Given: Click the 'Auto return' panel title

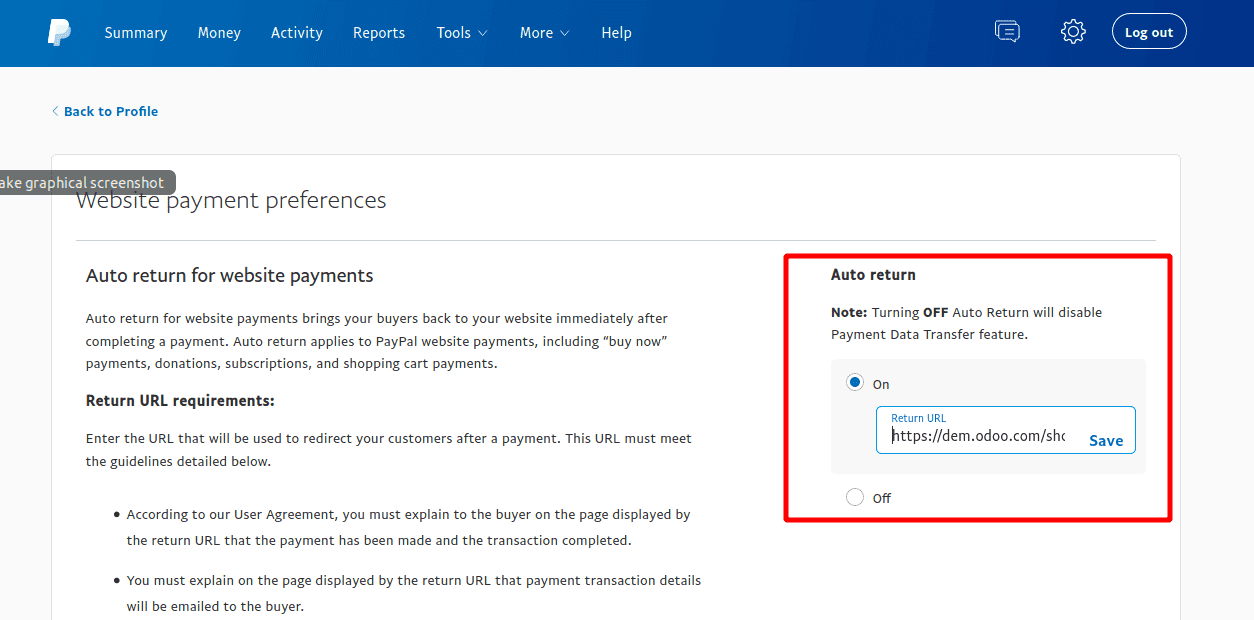Looking at the screenshot, I should (873, 274).
